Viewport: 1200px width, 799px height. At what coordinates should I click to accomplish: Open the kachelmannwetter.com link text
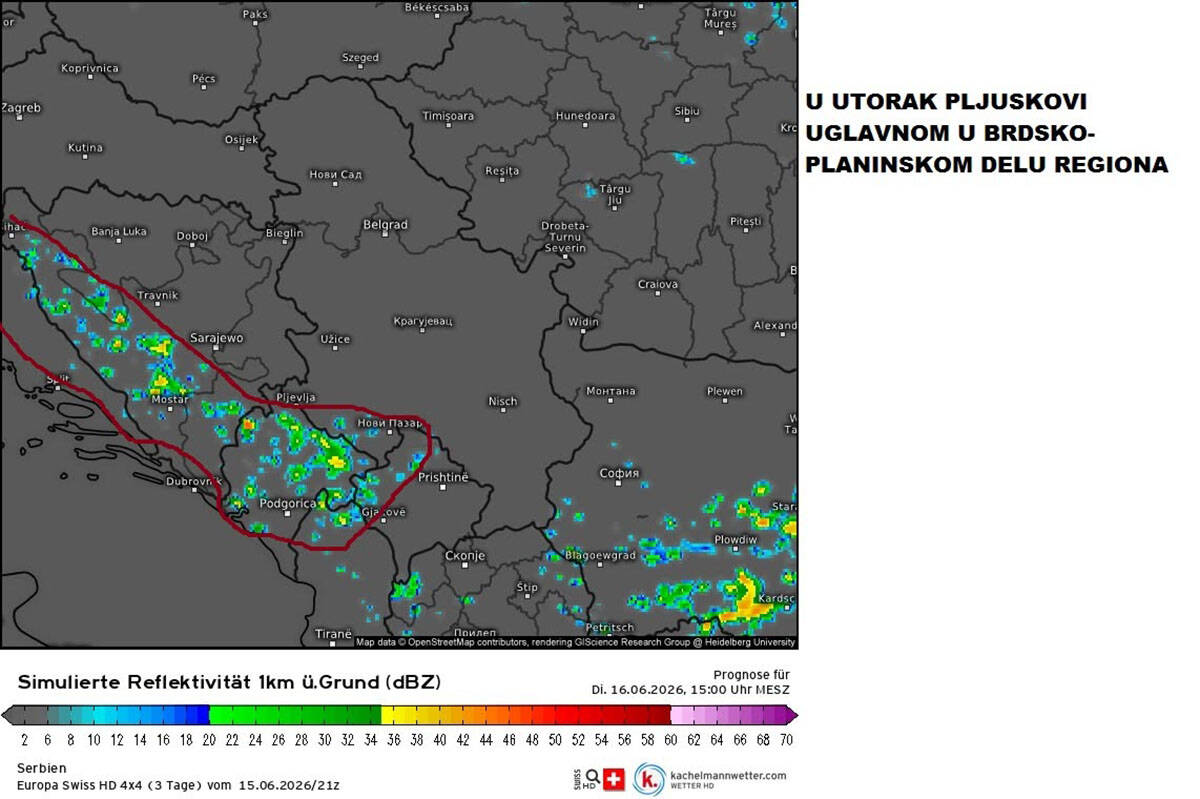(x=728, y=775)
